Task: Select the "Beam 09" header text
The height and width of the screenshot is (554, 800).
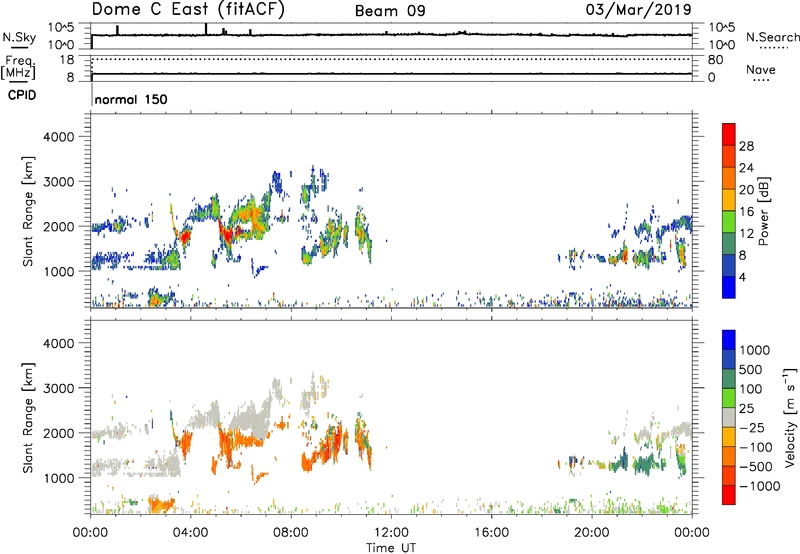Action: [390, 11]
